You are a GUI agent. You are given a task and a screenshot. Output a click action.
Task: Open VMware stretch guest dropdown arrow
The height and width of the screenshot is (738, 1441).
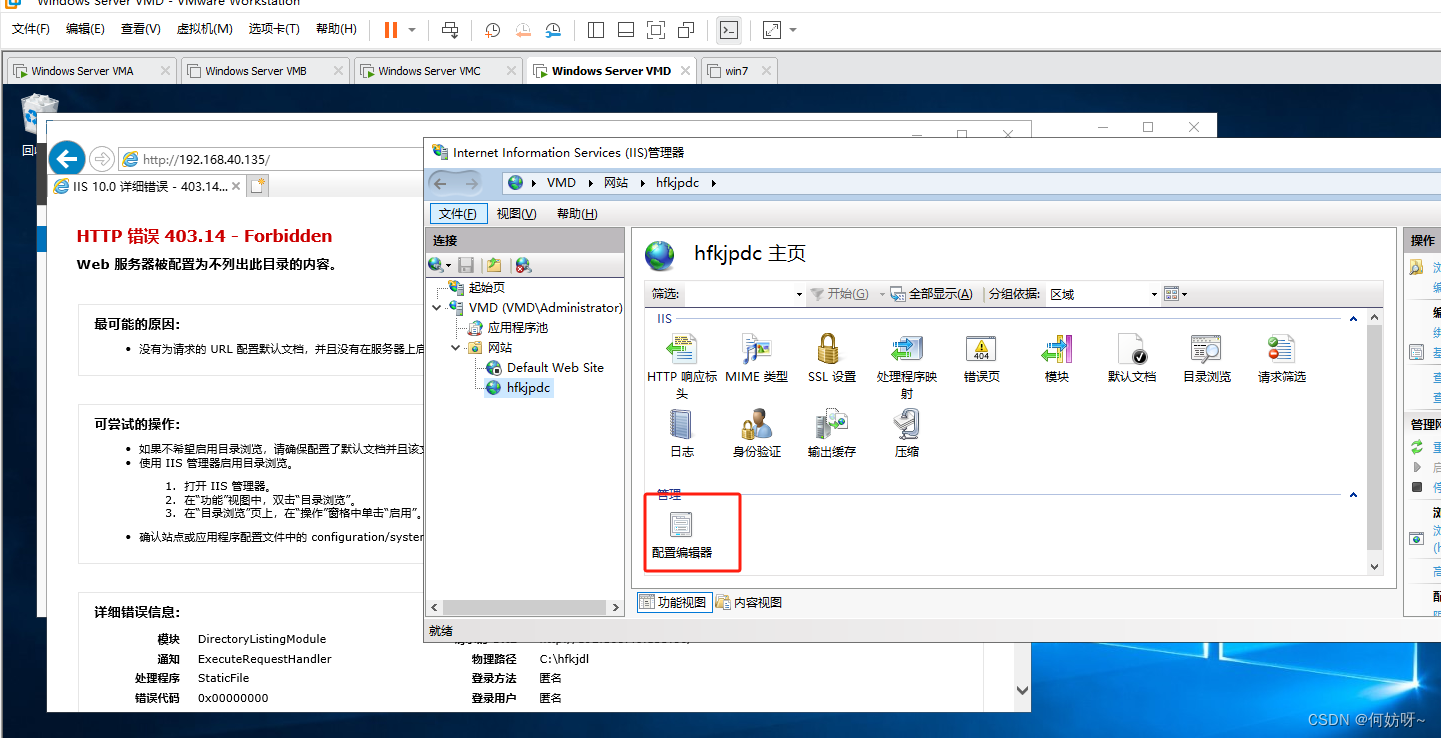pyautogui.click(x=793, y=30)
